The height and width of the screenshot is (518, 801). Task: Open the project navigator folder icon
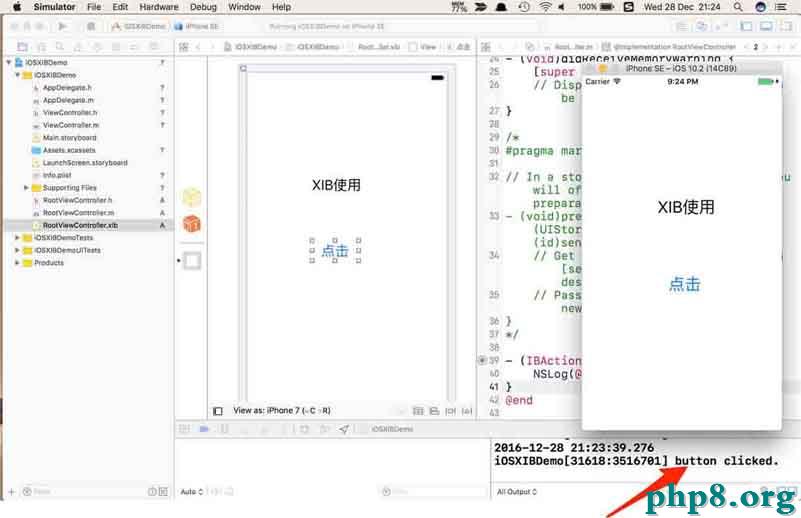[22, 46]
